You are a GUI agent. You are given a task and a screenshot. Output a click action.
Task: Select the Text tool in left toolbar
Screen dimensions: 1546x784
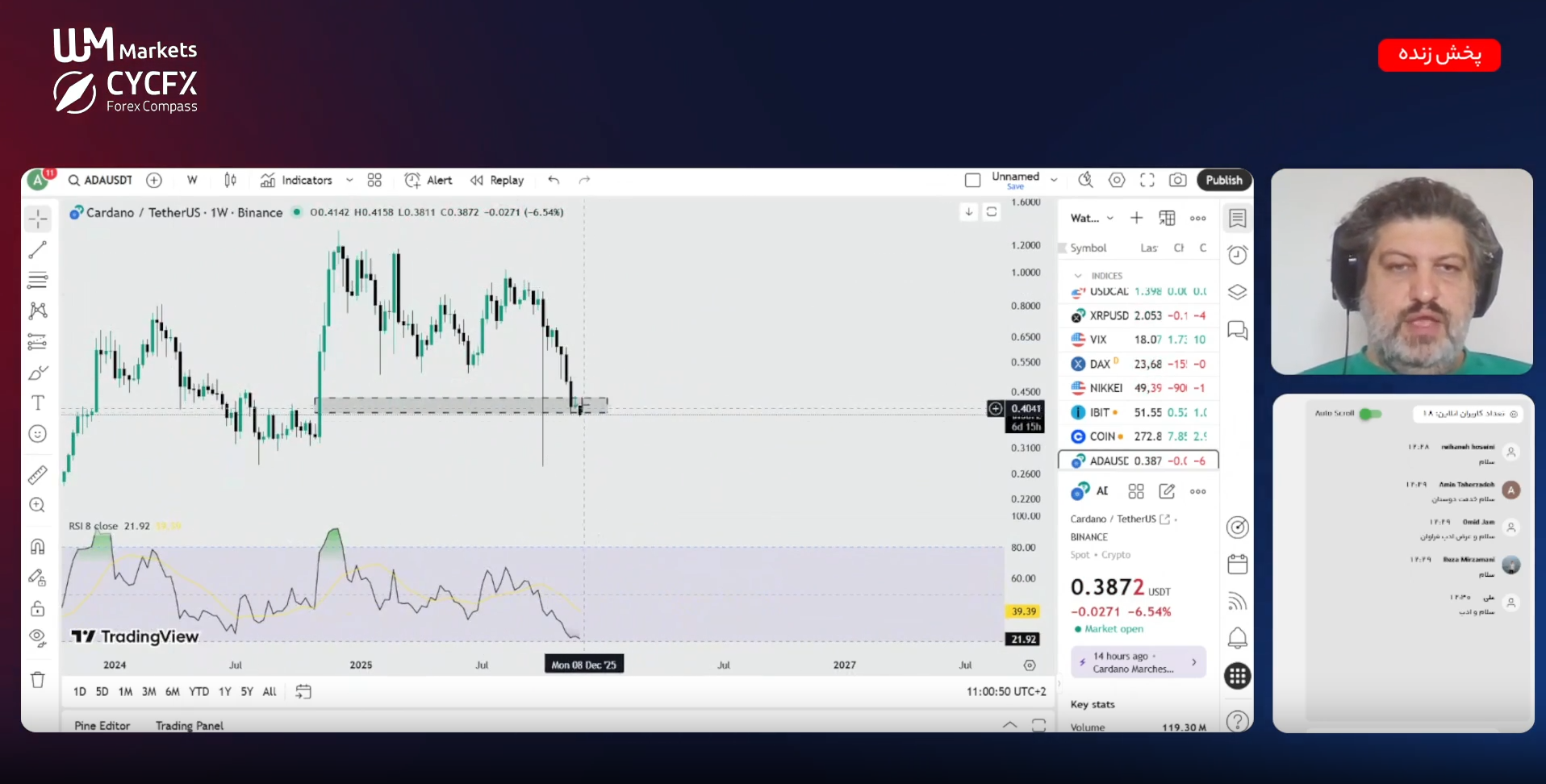(x=38, y=402)
